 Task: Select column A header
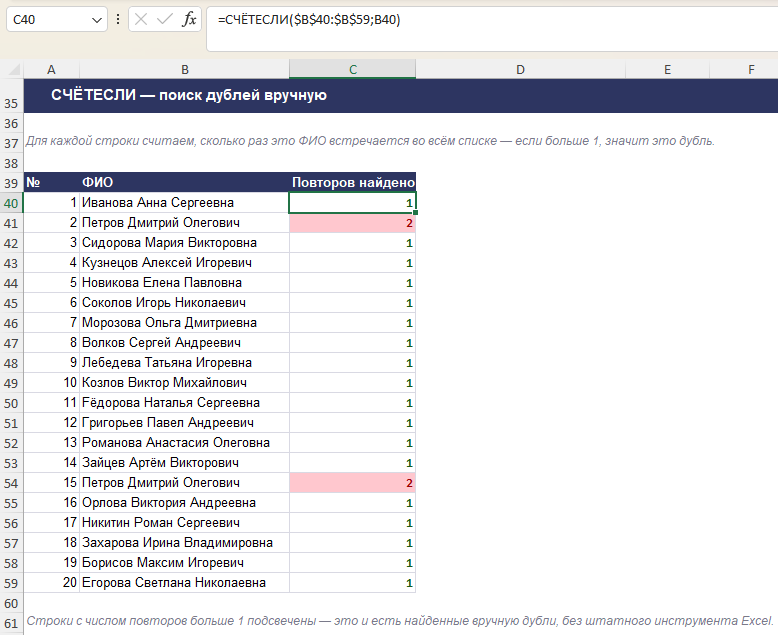(x=51, y=70)
